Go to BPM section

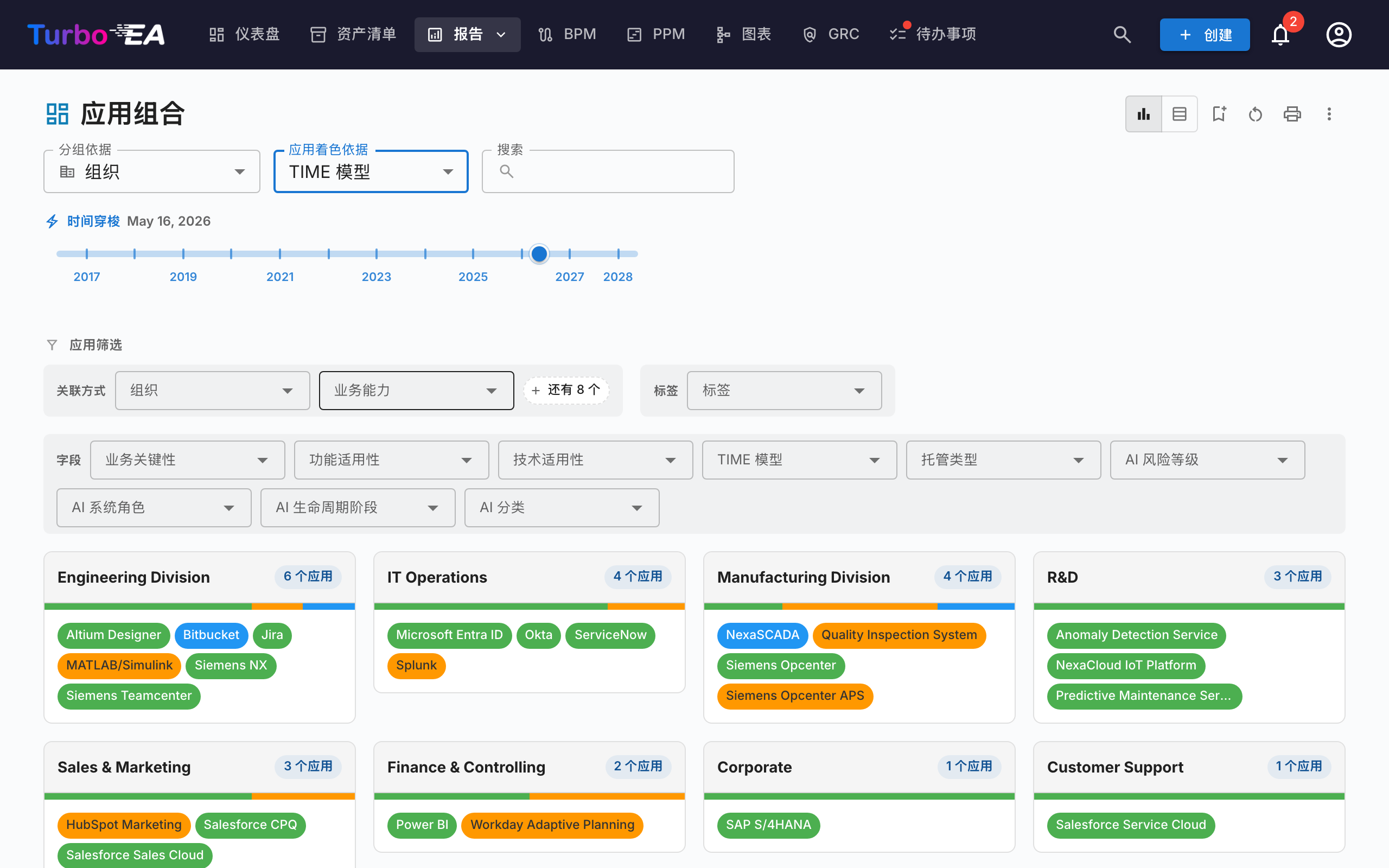pos(567,34)
